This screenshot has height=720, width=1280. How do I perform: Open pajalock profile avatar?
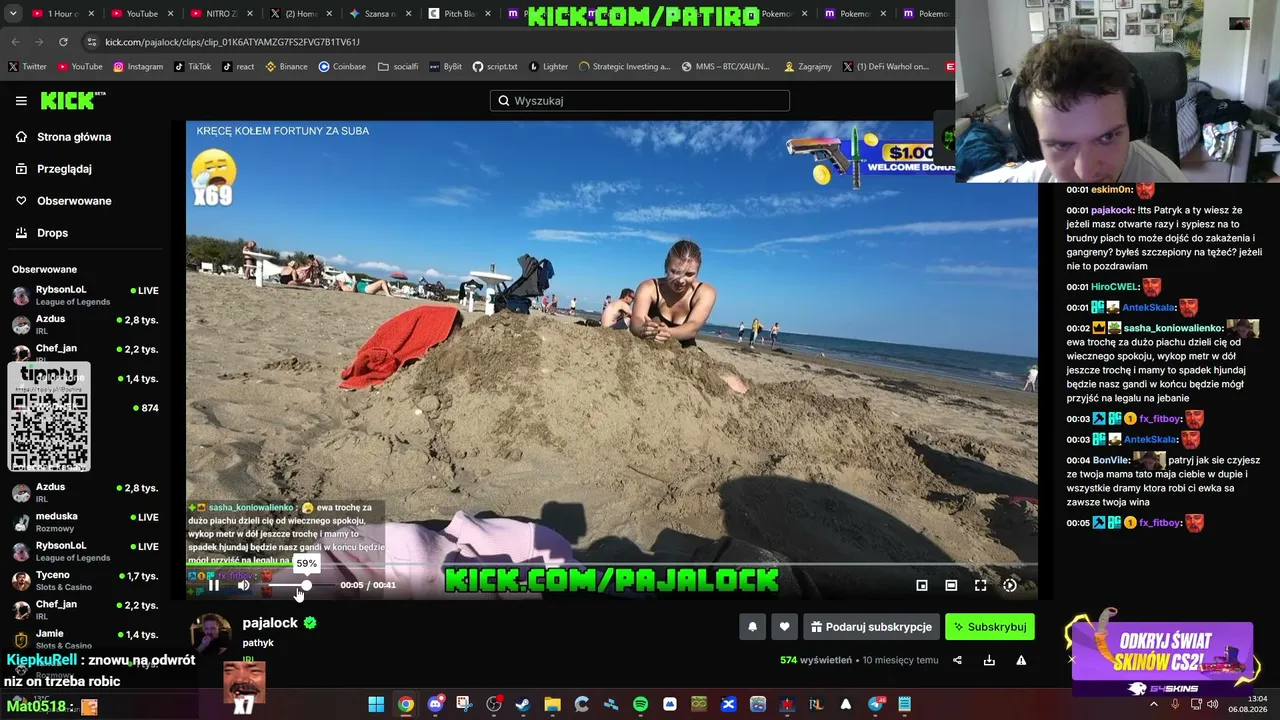(x=210, y=633)
